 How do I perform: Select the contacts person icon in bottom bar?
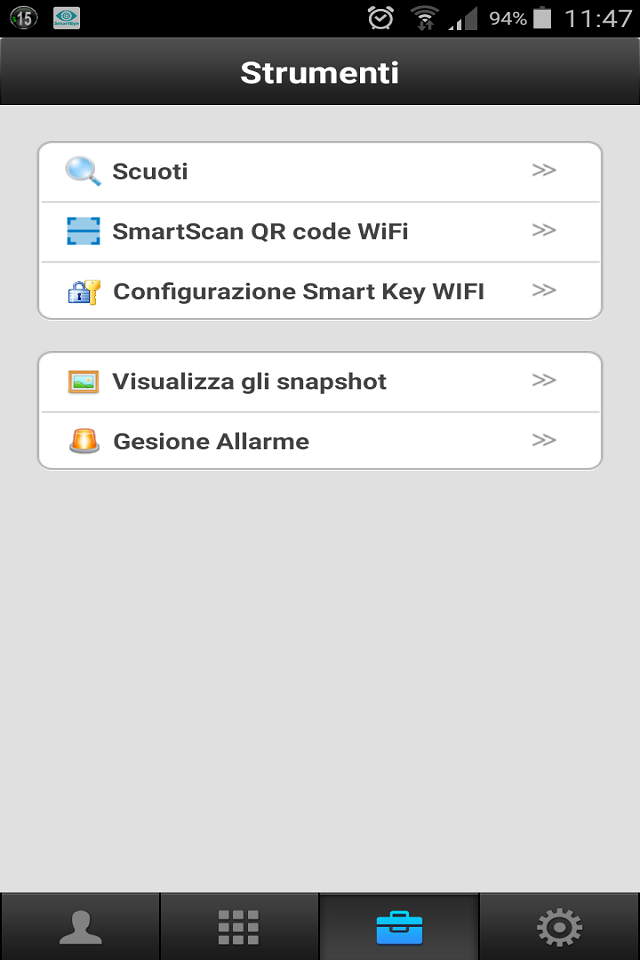pyautogui.click(x=79, y=926)
